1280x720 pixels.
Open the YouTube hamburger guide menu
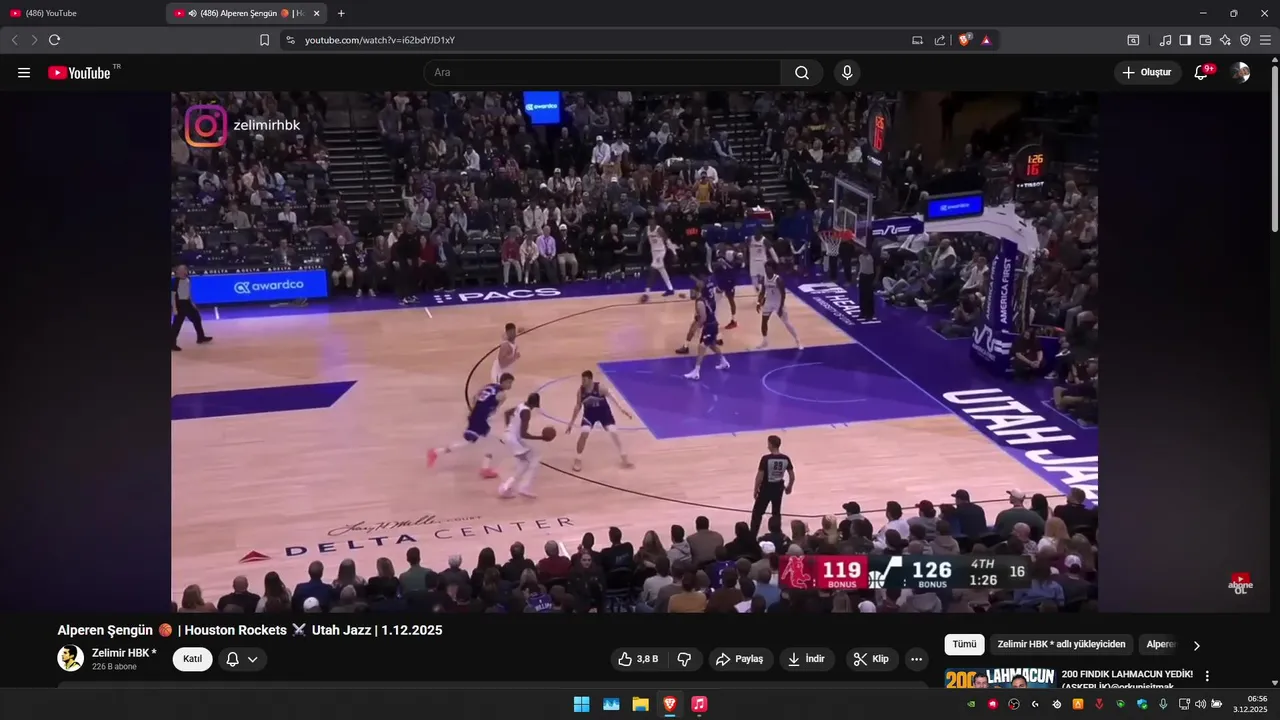24,72
